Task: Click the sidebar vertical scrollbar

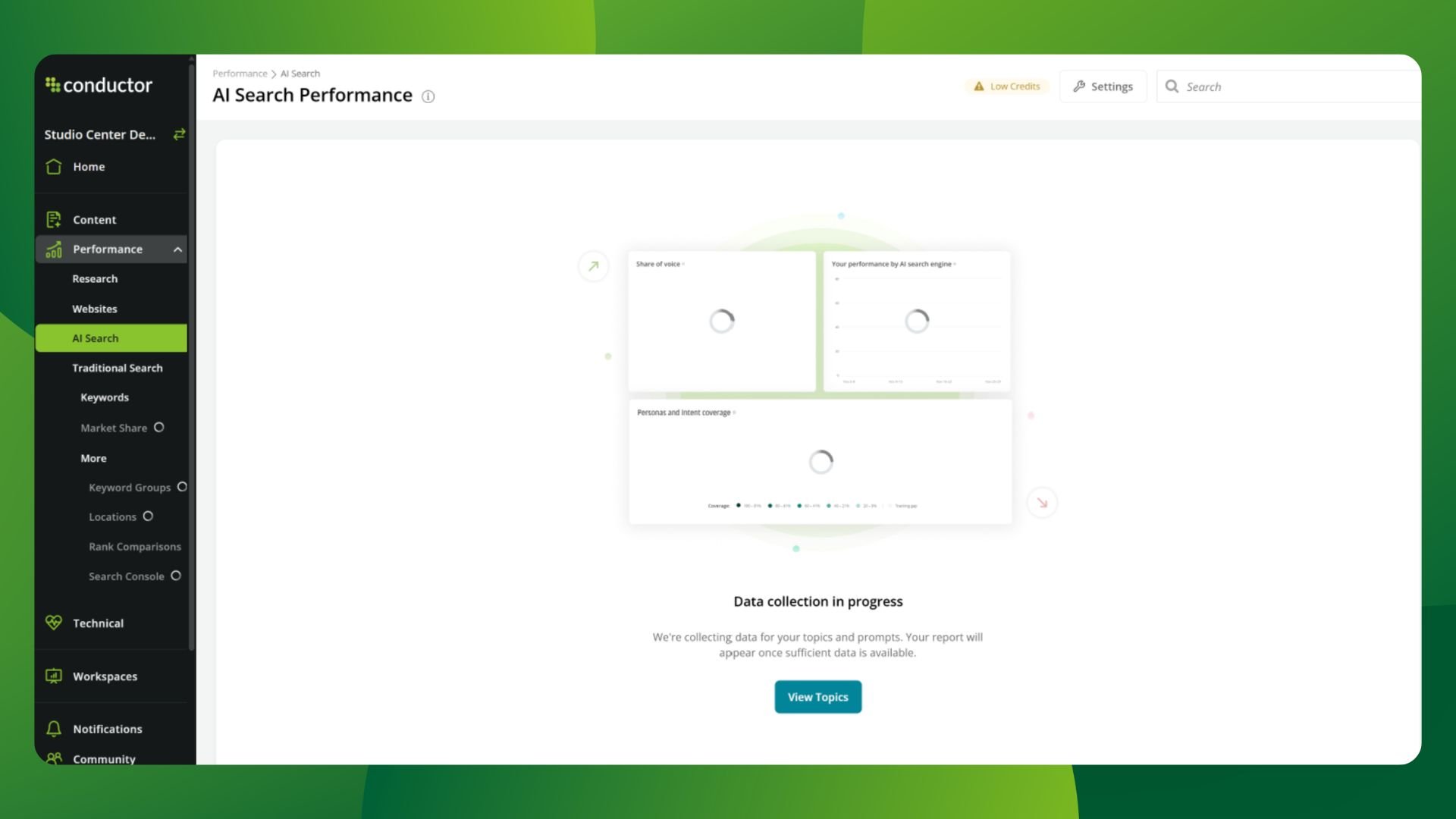Action: pyautogui.click(x=192, y=356)
